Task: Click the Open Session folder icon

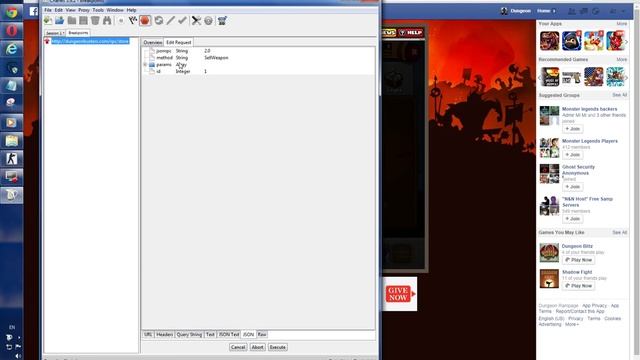Action: (x=60, y=20)
